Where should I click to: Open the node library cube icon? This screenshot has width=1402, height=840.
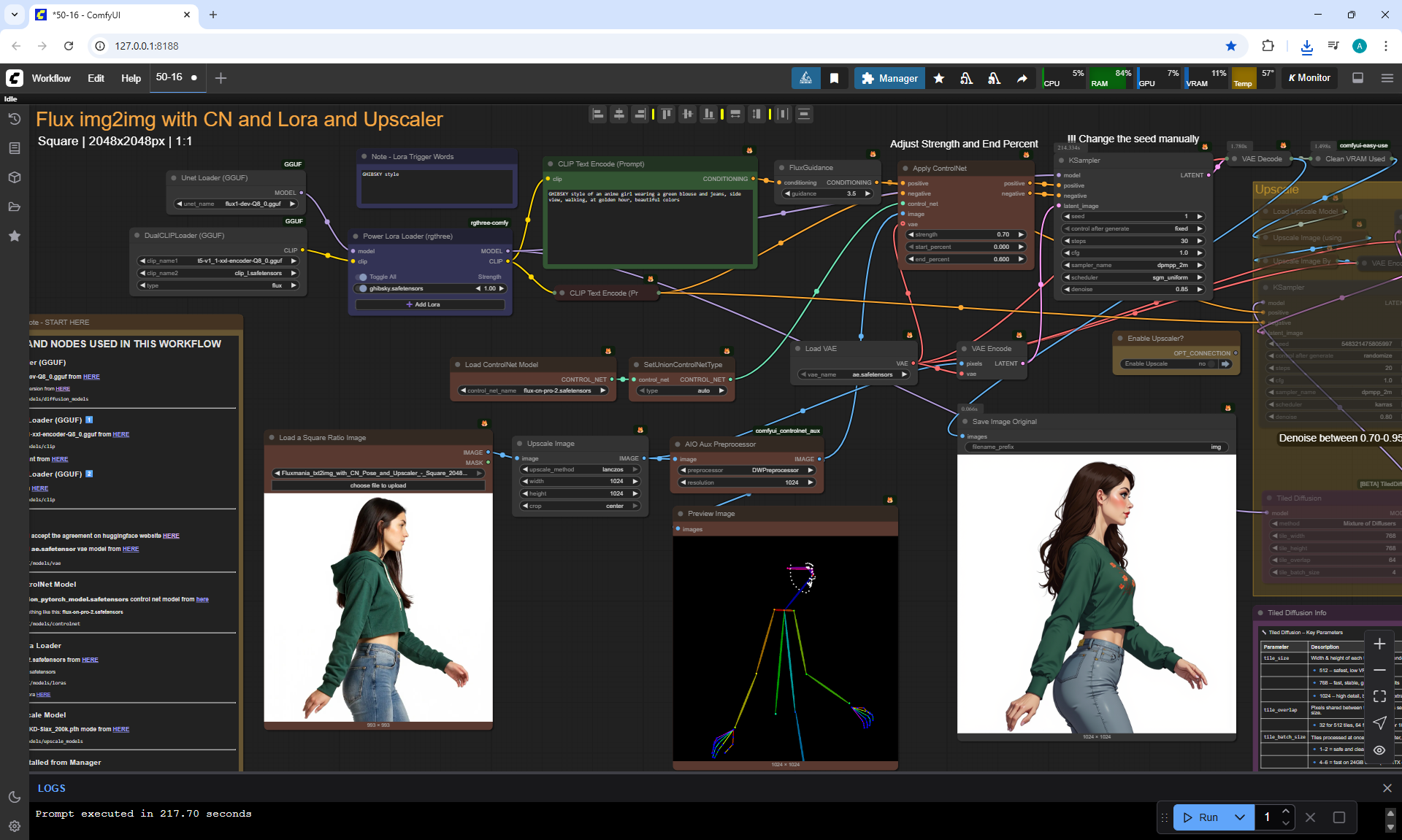pos(14,177)
